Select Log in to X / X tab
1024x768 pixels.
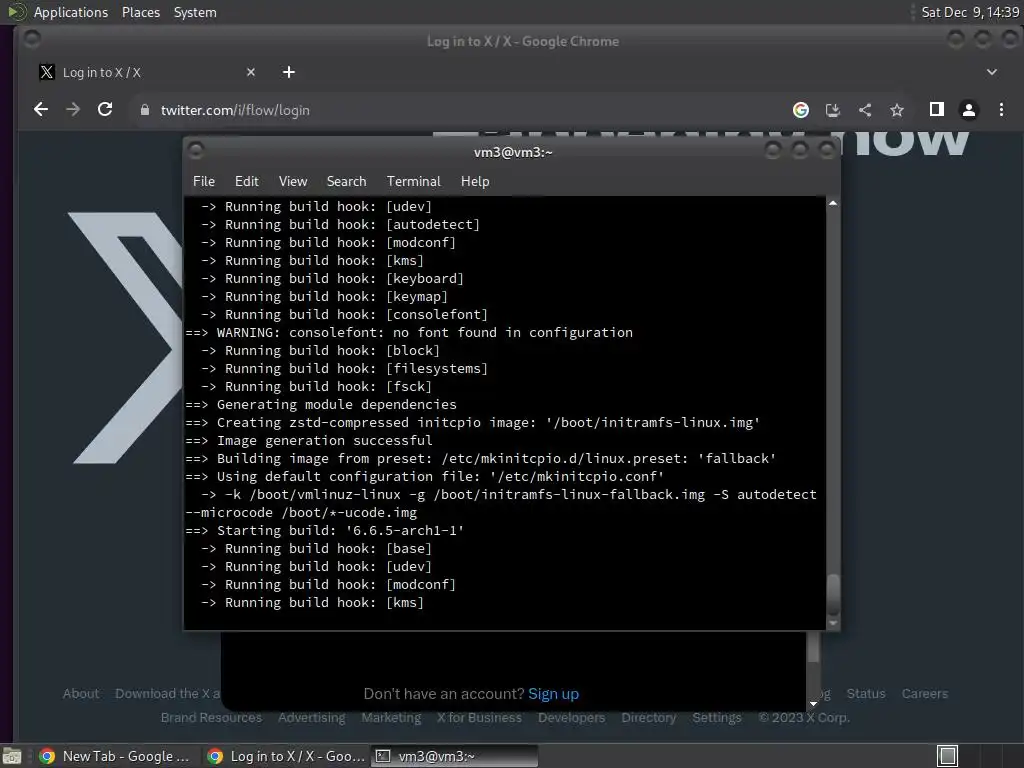pos(147,72)
